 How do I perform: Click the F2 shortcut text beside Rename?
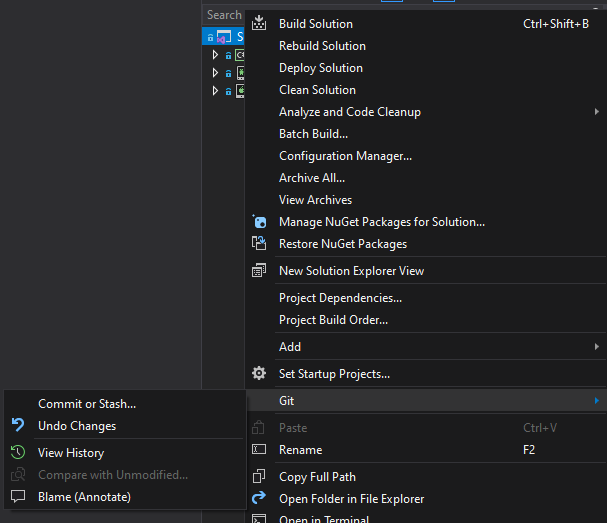coord(529,449)
